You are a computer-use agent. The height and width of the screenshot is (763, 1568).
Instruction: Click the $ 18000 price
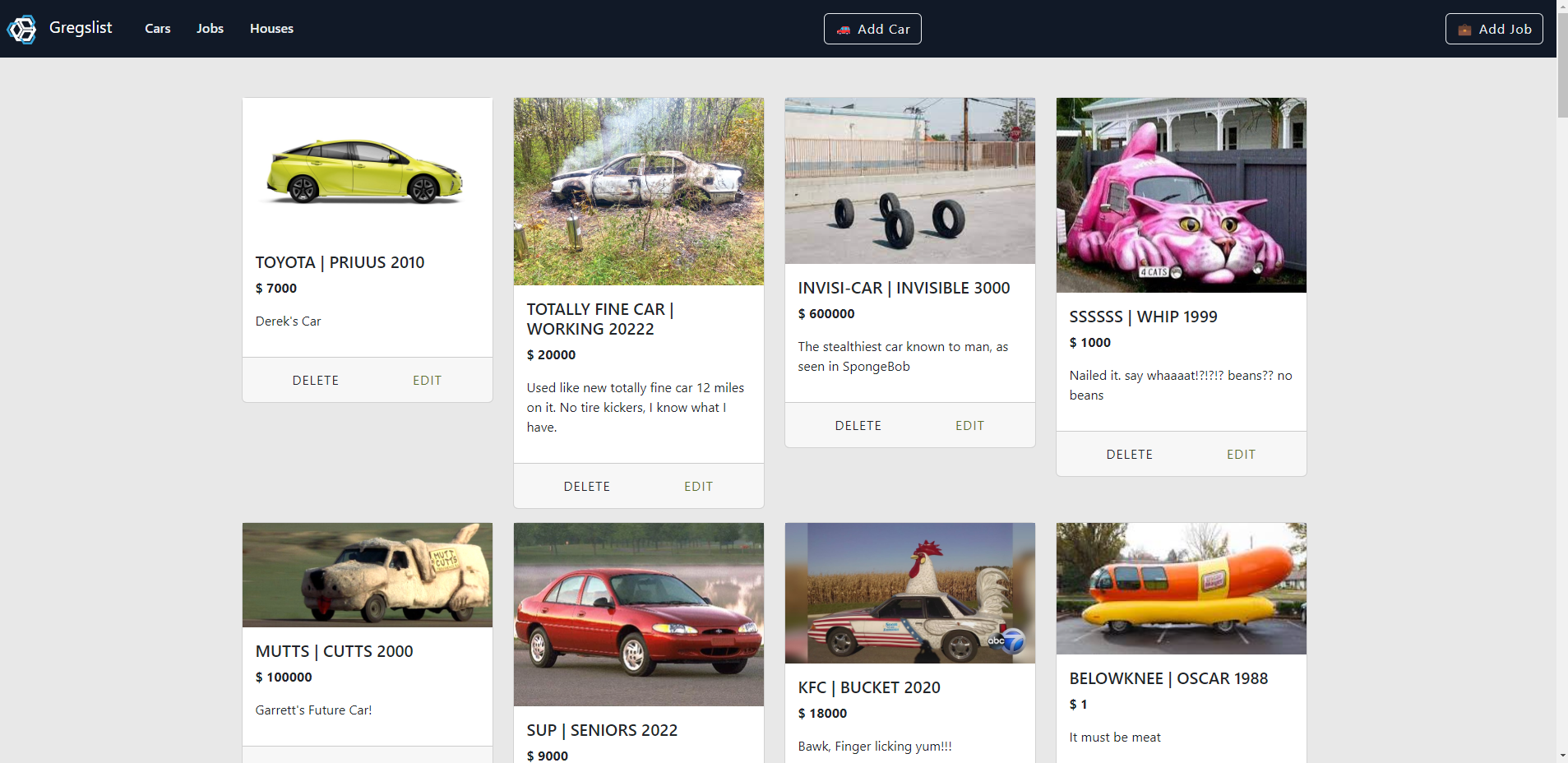[822, 714]
